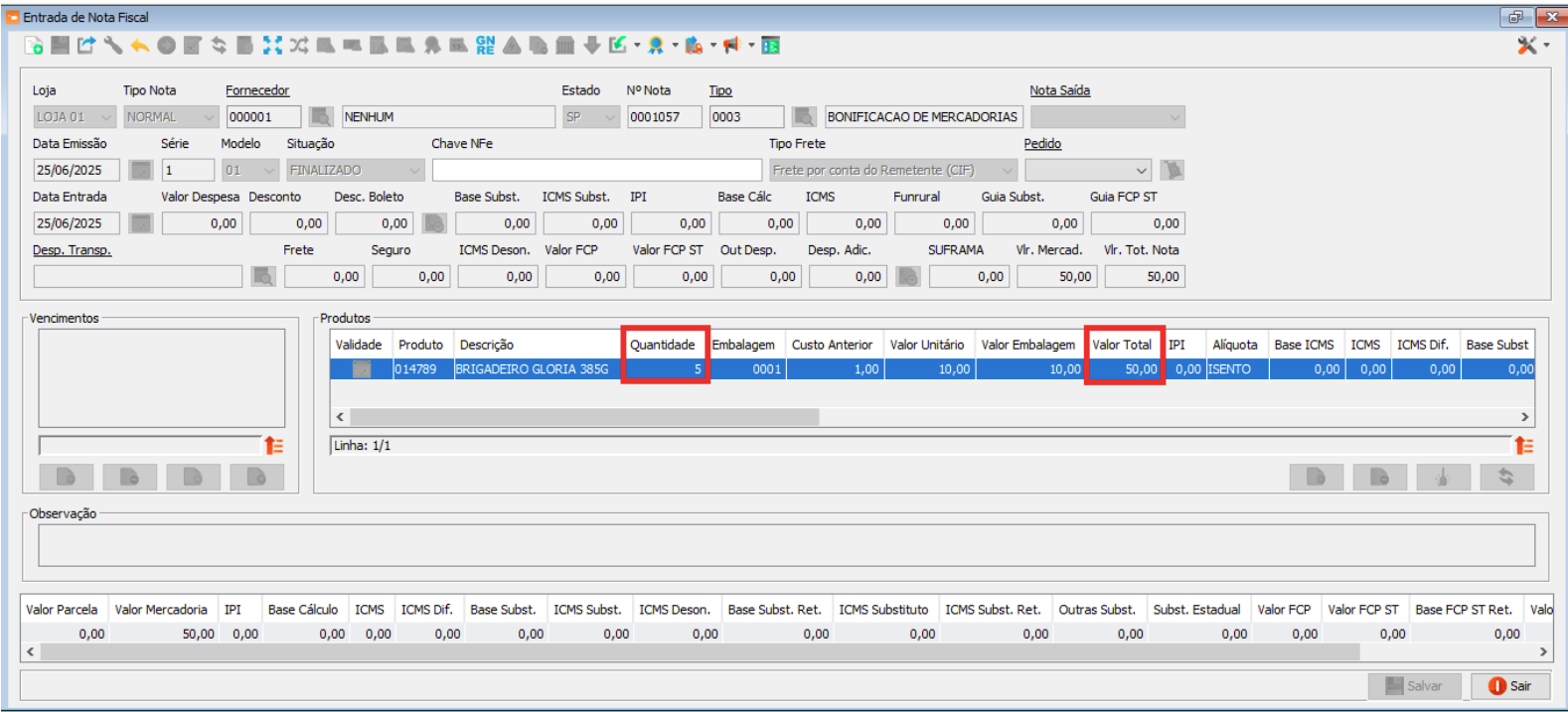Click the Produtos table horizontal scrollbar

coord(584,417)
